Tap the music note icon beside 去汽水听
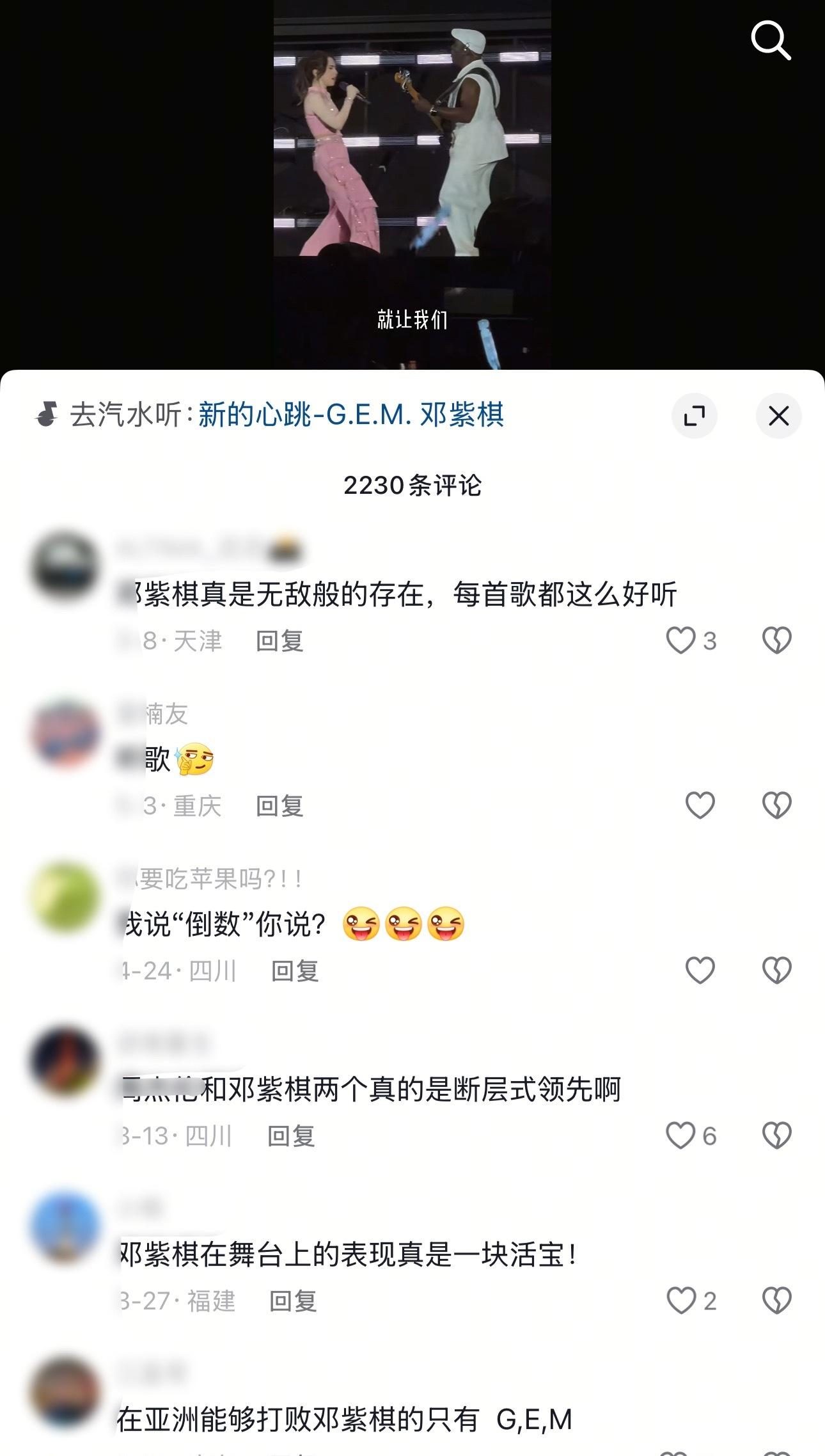The height and width of the screenshot is (1456, 825). (x=47, y=415)
